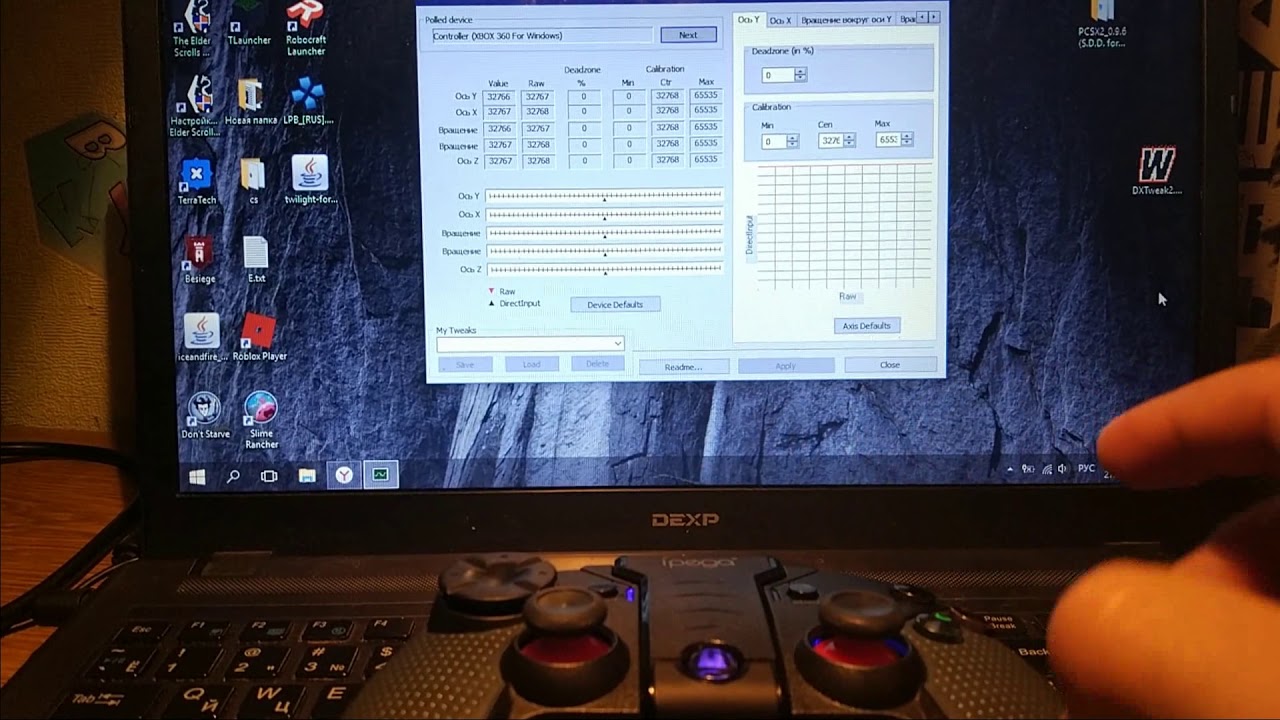Open Robocraft Launcher desktop icon
The image size is (1280, 720).
click(306, 28)
